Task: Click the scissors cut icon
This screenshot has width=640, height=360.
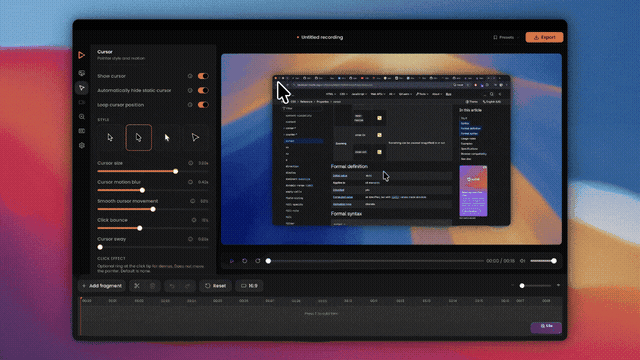Action: click(137, 286)
